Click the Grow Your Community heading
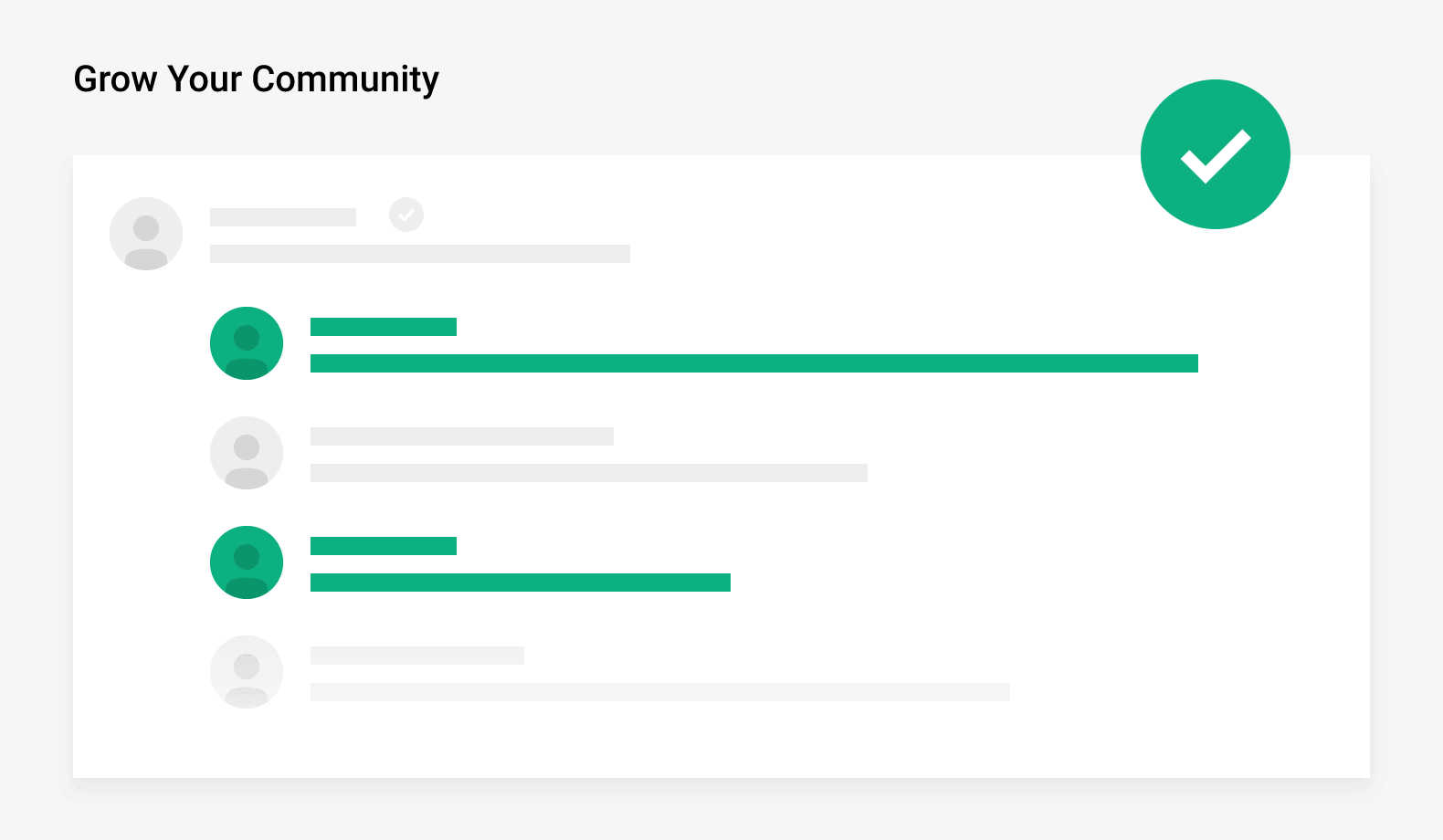 (x=256, y=79)
